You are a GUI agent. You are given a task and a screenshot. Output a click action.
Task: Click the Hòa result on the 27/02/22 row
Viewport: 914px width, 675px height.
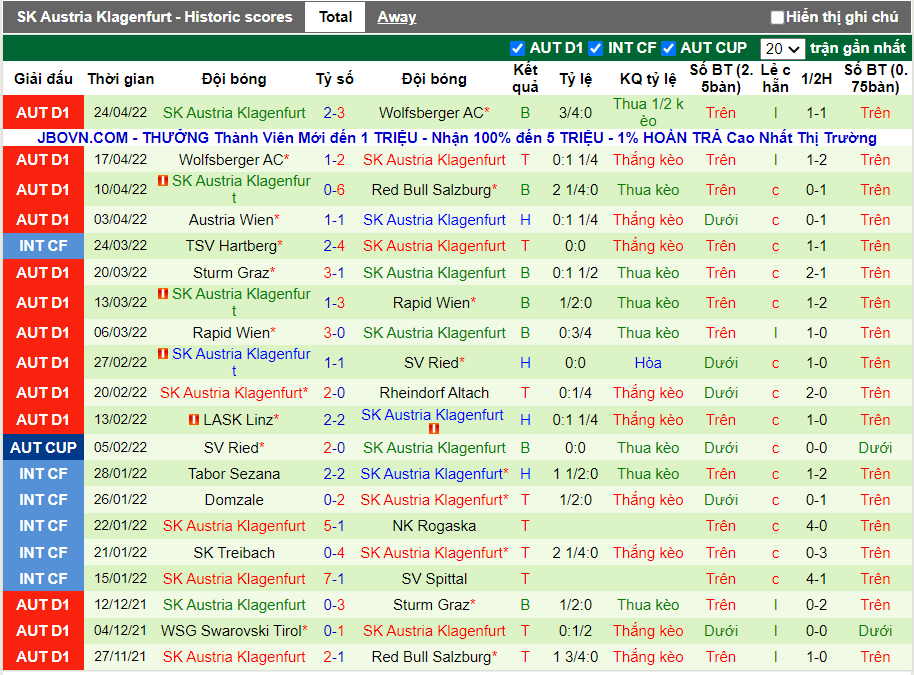pos(648,363)
